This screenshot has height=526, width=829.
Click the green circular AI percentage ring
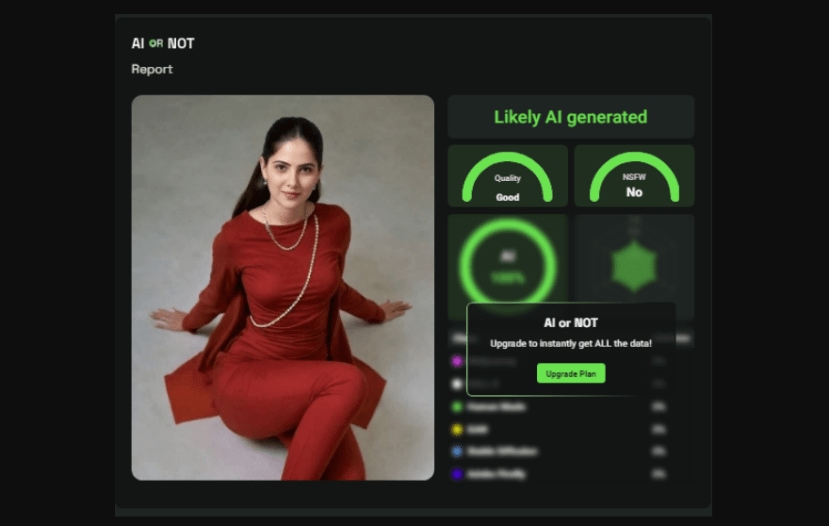508,266
